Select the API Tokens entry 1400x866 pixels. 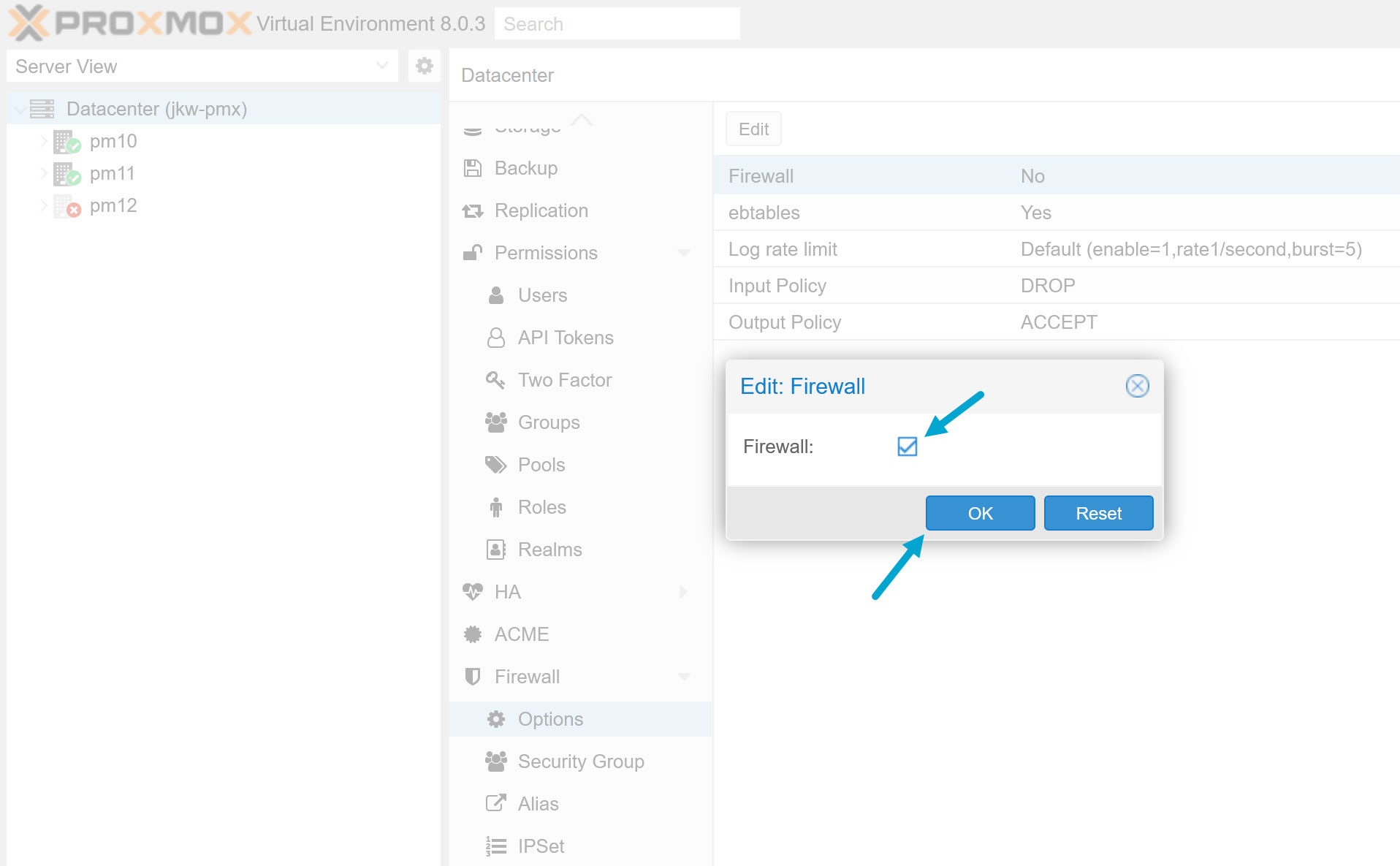click(566, 337)
